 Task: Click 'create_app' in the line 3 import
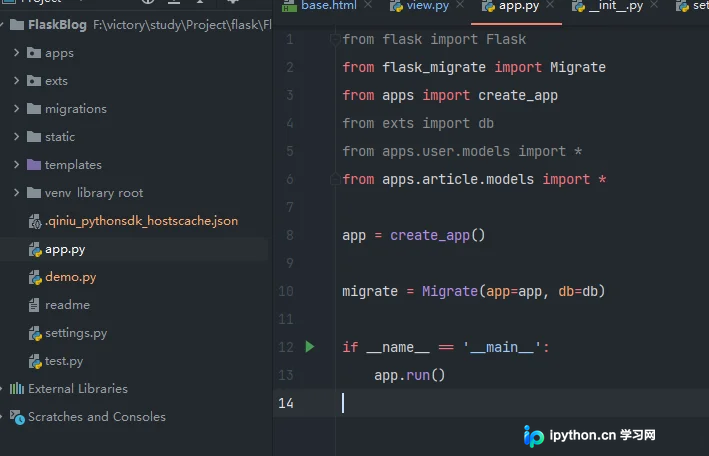point(518,95)
